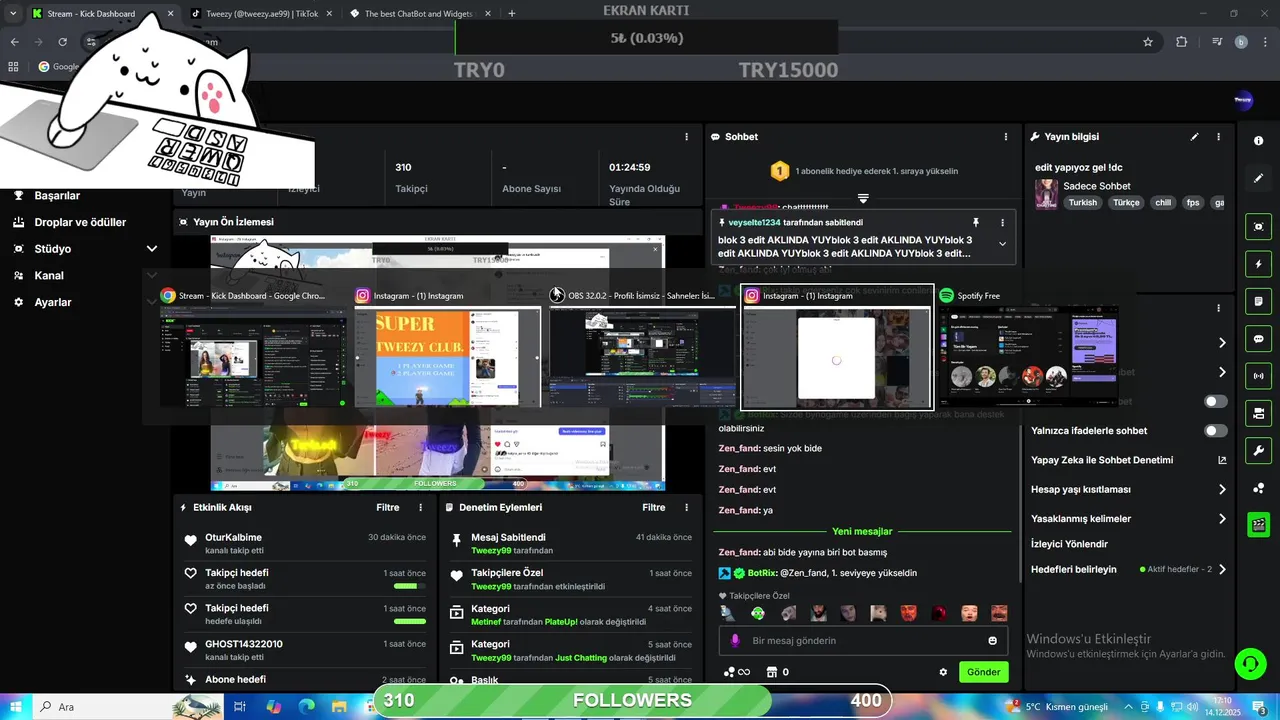Click the Kick points infinity balance icon
This screenshot has height=720, width=1280.
tap(737, 672)
